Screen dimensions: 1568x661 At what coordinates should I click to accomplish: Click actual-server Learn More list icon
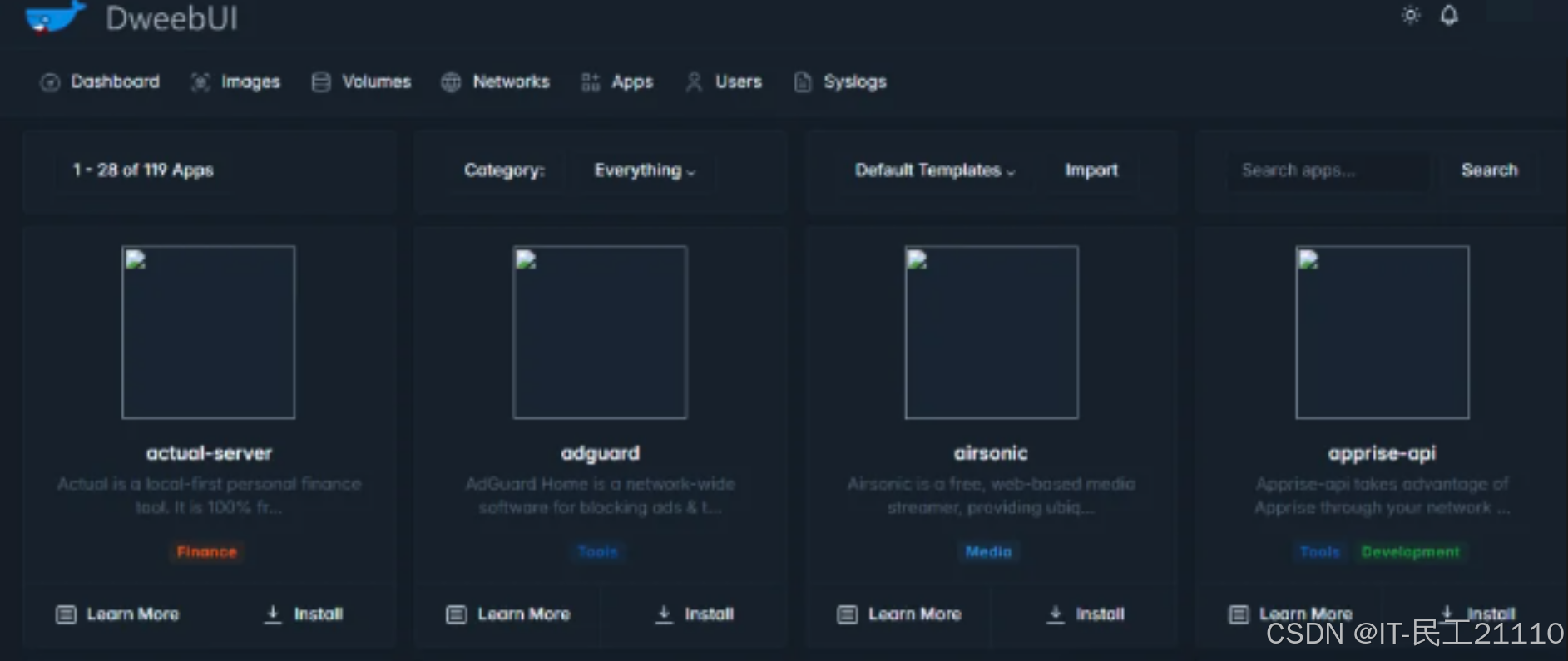tap(66, 614)
